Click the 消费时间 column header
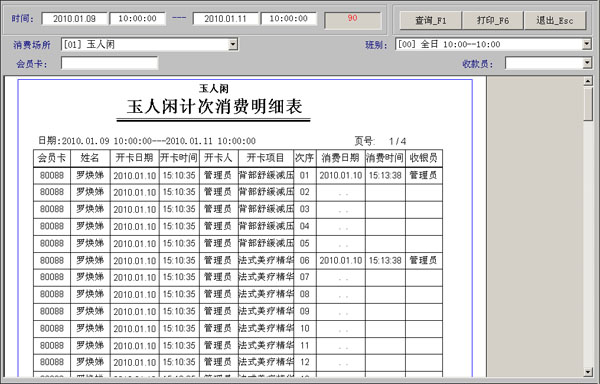Screen dimensions: 600x384 (x=385, y=158)
